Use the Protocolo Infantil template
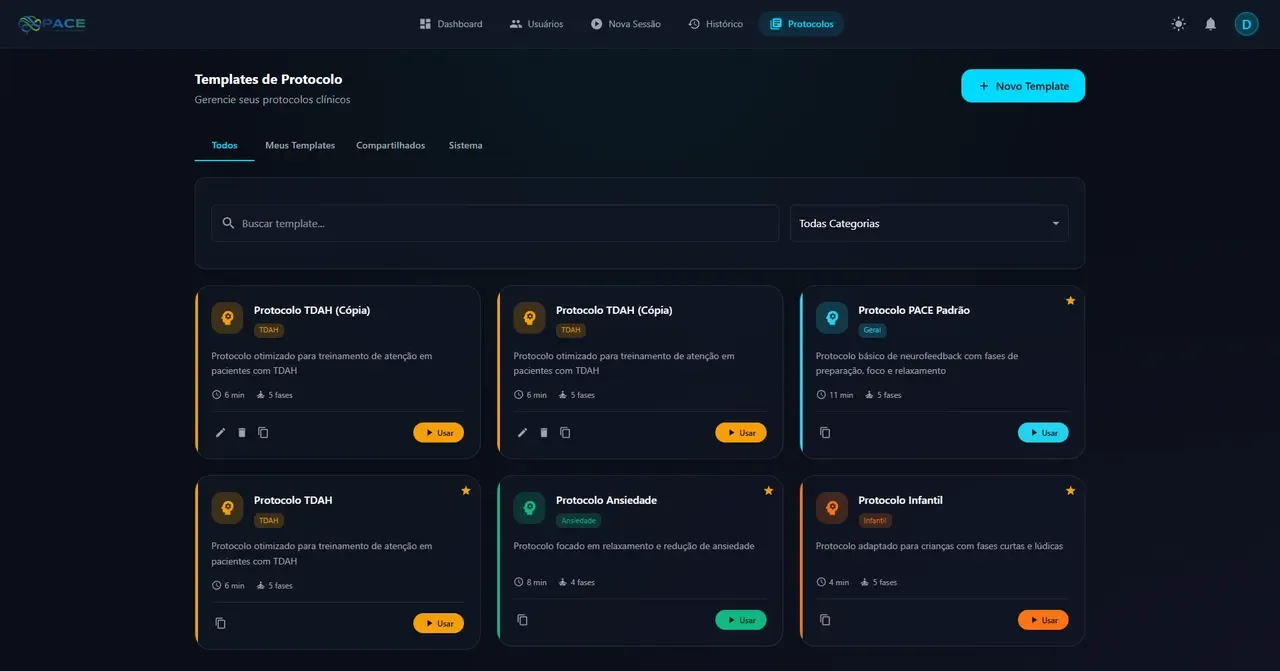This screenshot has width=1280, height=671. 1043,620
